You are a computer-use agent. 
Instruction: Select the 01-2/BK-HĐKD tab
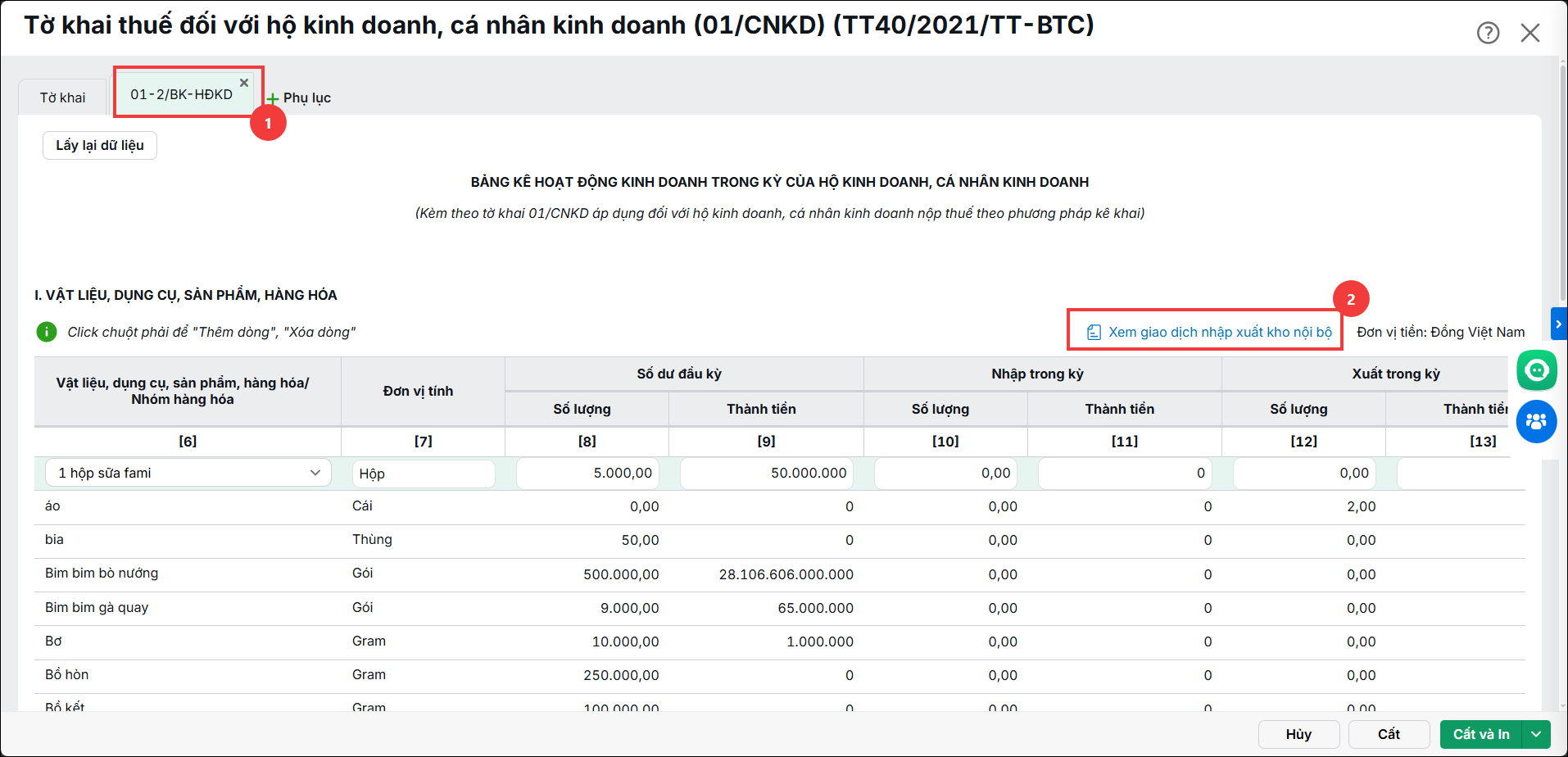click(181, 94)
